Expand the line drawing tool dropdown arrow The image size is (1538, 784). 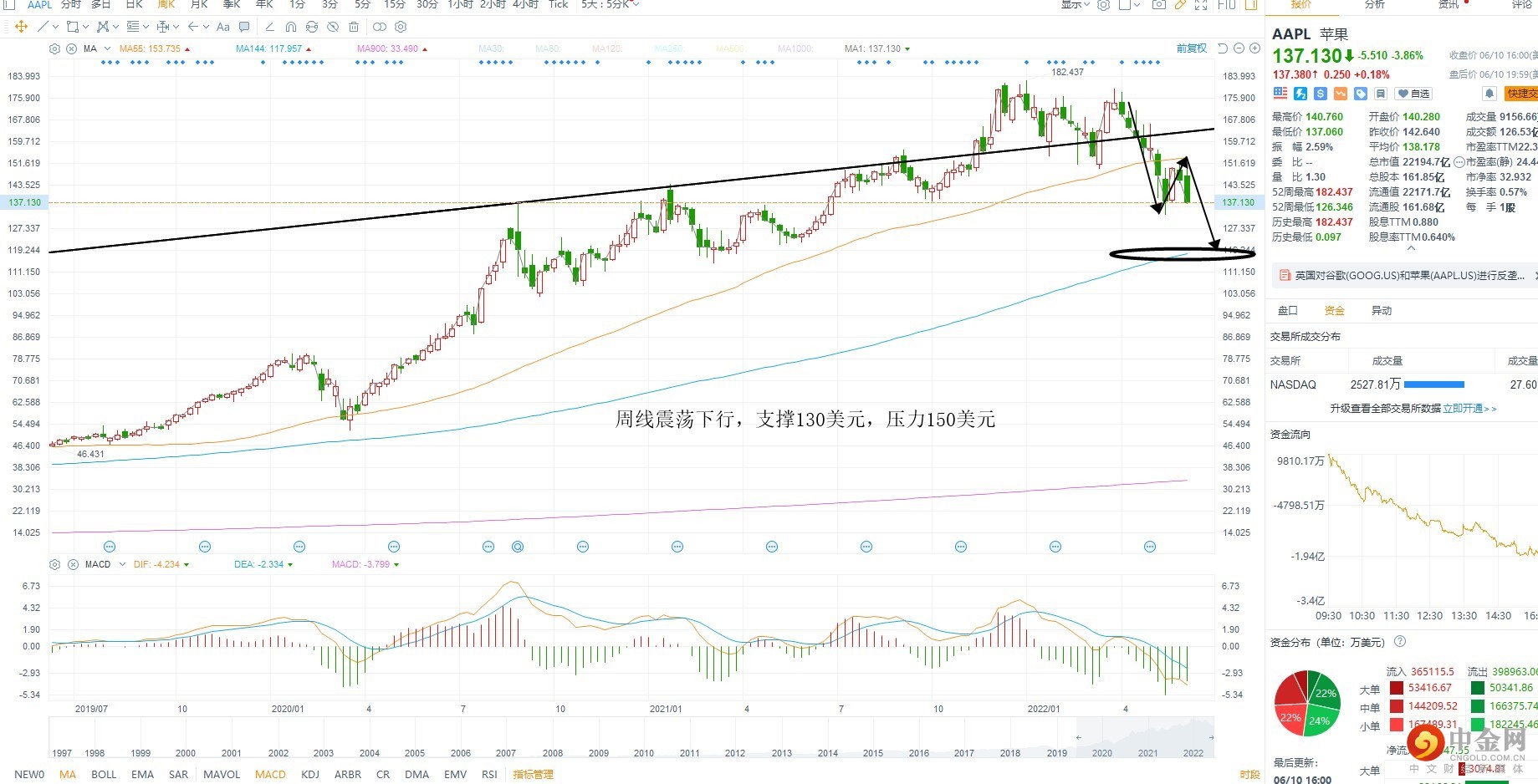pyautogui.click(x=55, y=27)
